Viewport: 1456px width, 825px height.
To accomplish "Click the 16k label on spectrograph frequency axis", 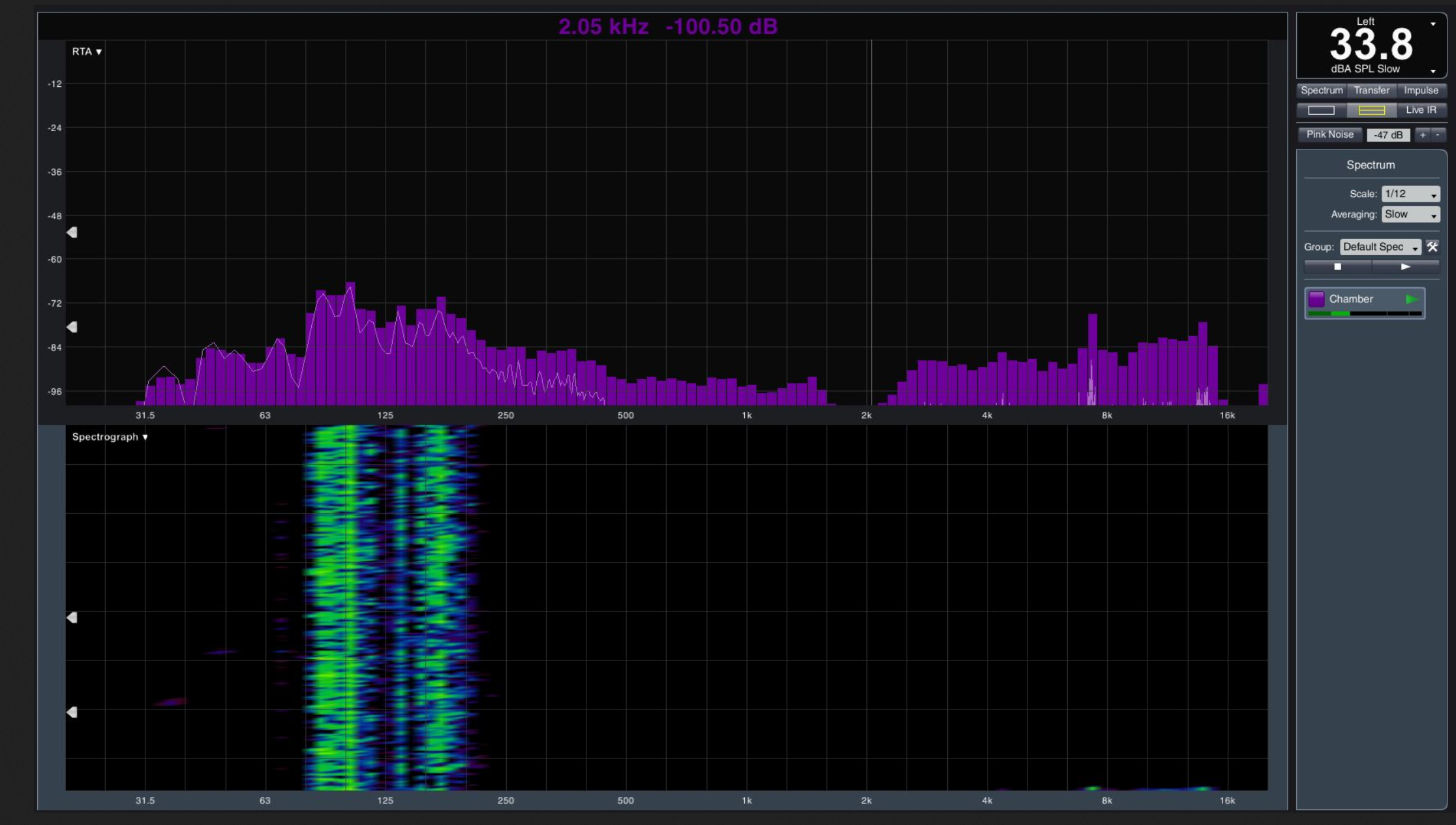I will (1227, 800).
